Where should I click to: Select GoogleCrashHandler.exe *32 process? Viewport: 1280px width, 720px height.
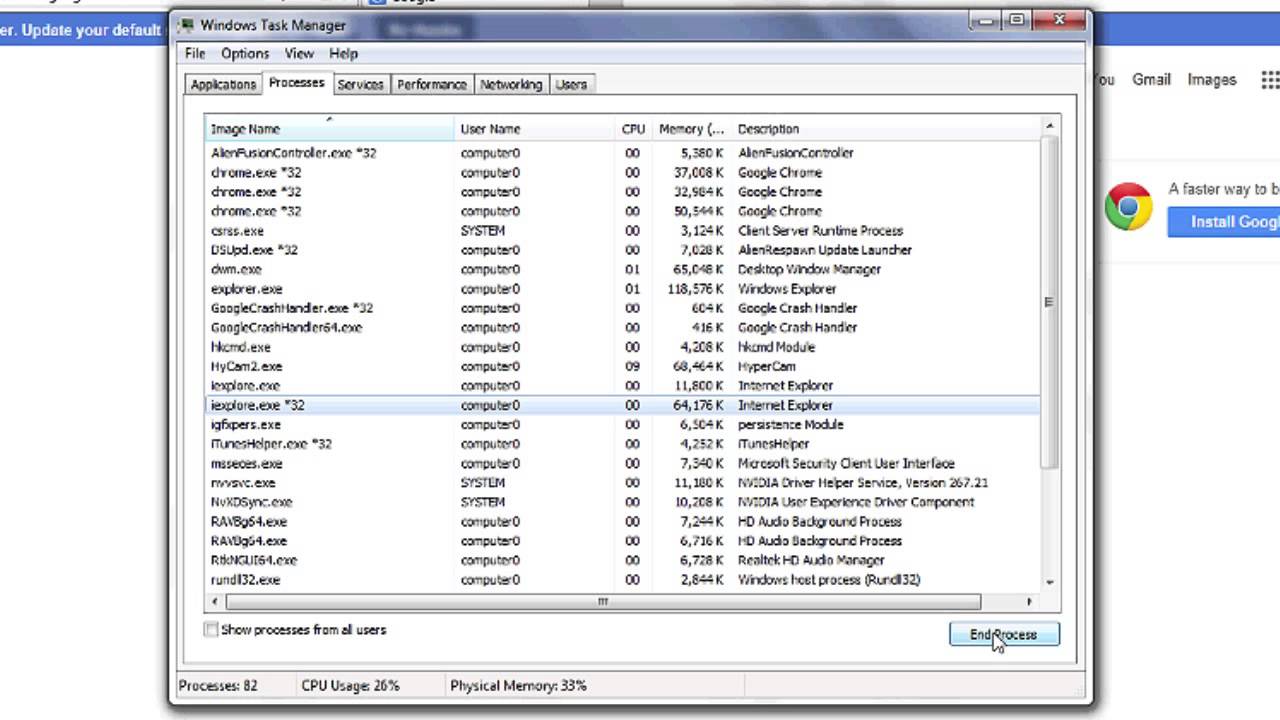(622, 308)
